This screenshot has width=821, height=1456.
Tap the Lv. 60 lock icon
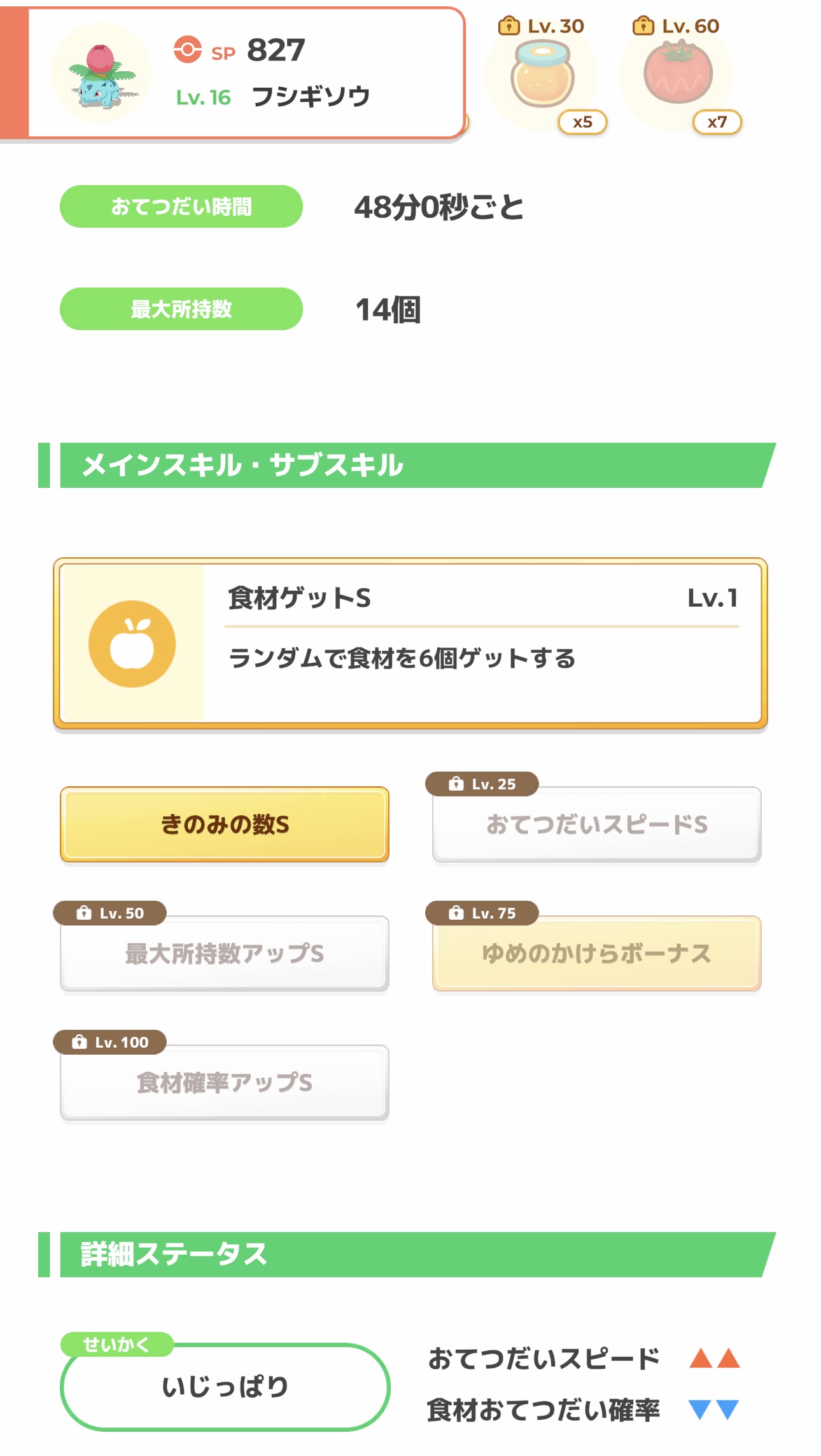click(x=643, y=26)
